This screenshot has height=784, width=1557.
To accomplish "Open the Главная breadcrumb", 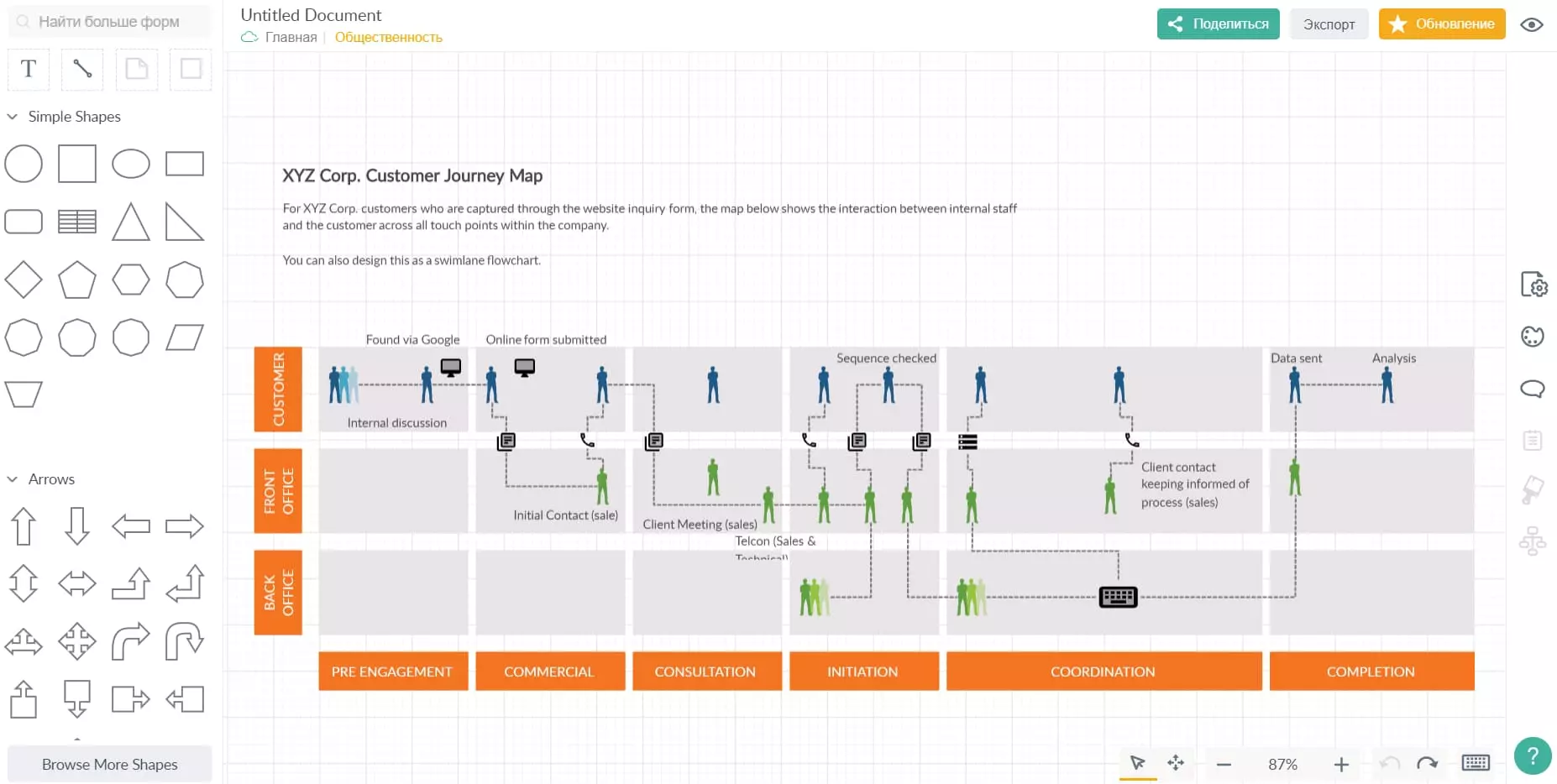I will click(x=291, y=37).
